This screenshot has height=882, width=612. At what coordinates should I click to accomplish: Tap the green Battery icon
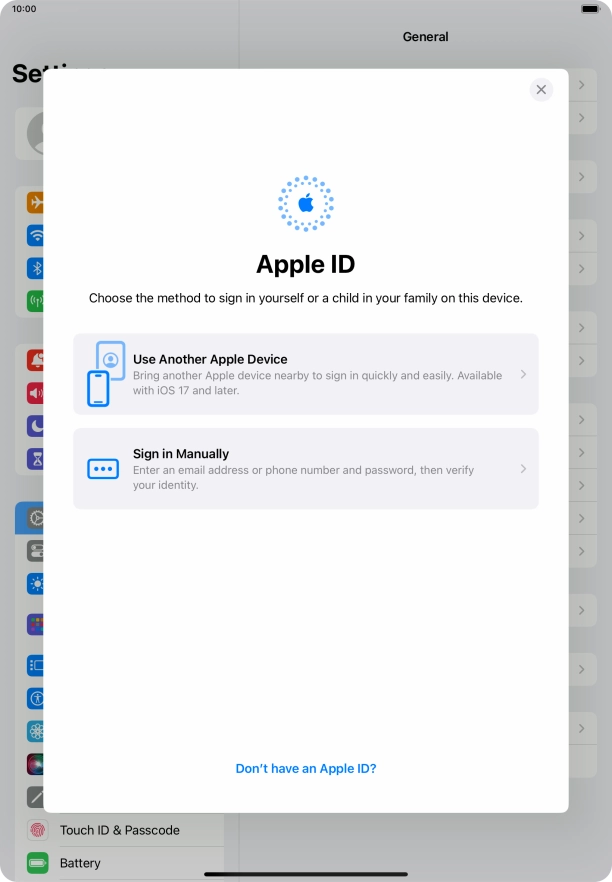point(37,863)
